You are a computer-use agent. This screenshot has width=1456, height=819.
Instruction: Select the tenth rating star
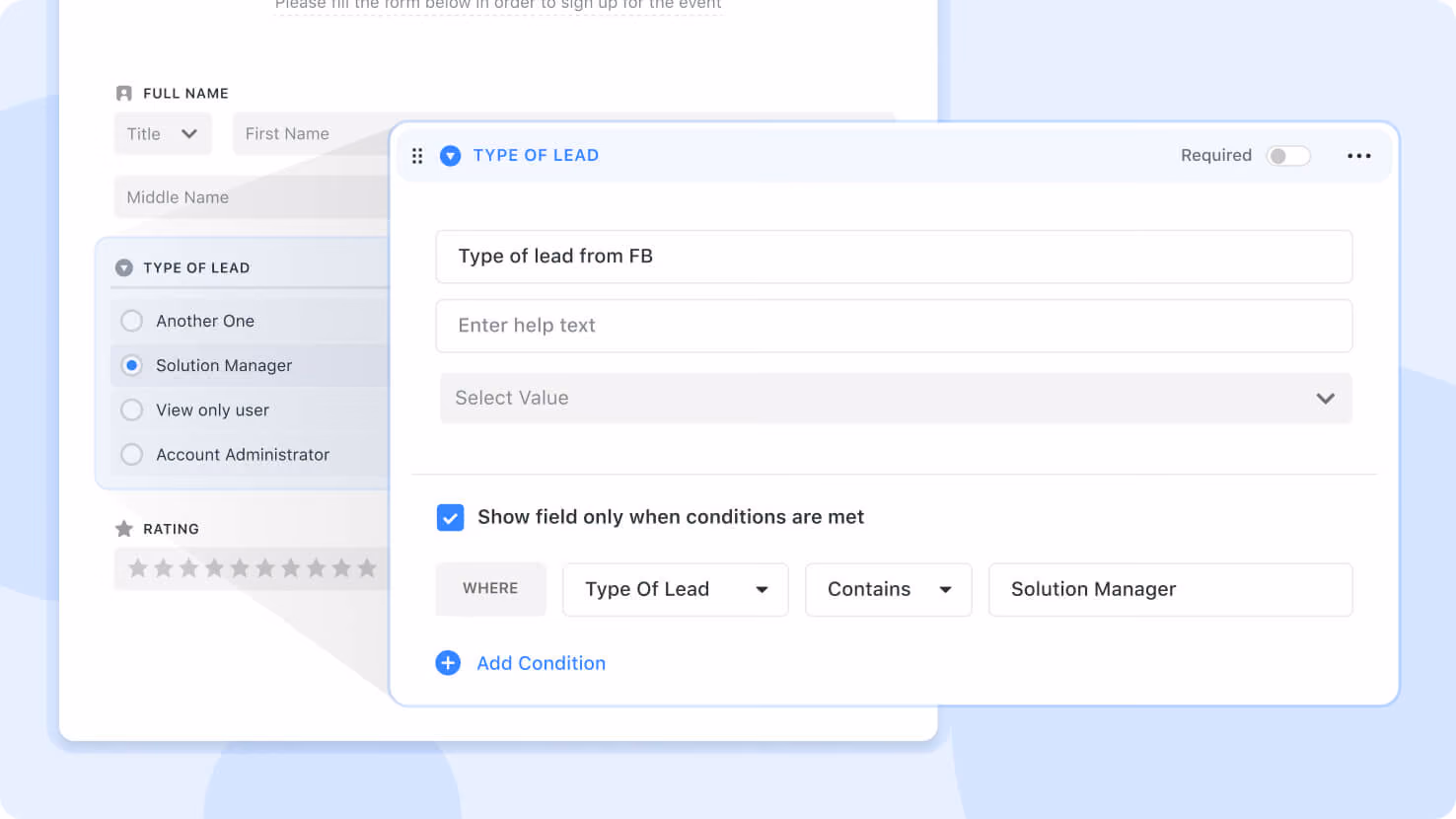[x=367, y=568]
